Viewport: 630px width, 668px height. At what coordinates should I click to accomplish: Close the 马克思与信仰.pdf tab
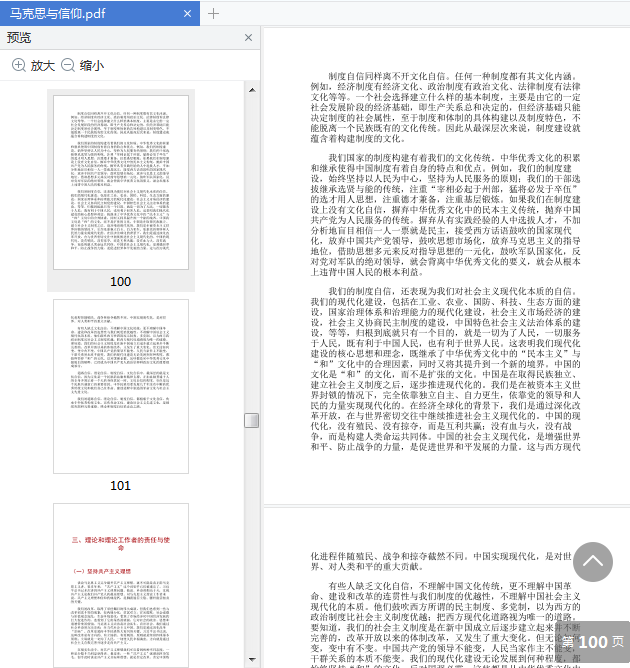point(187,14)
